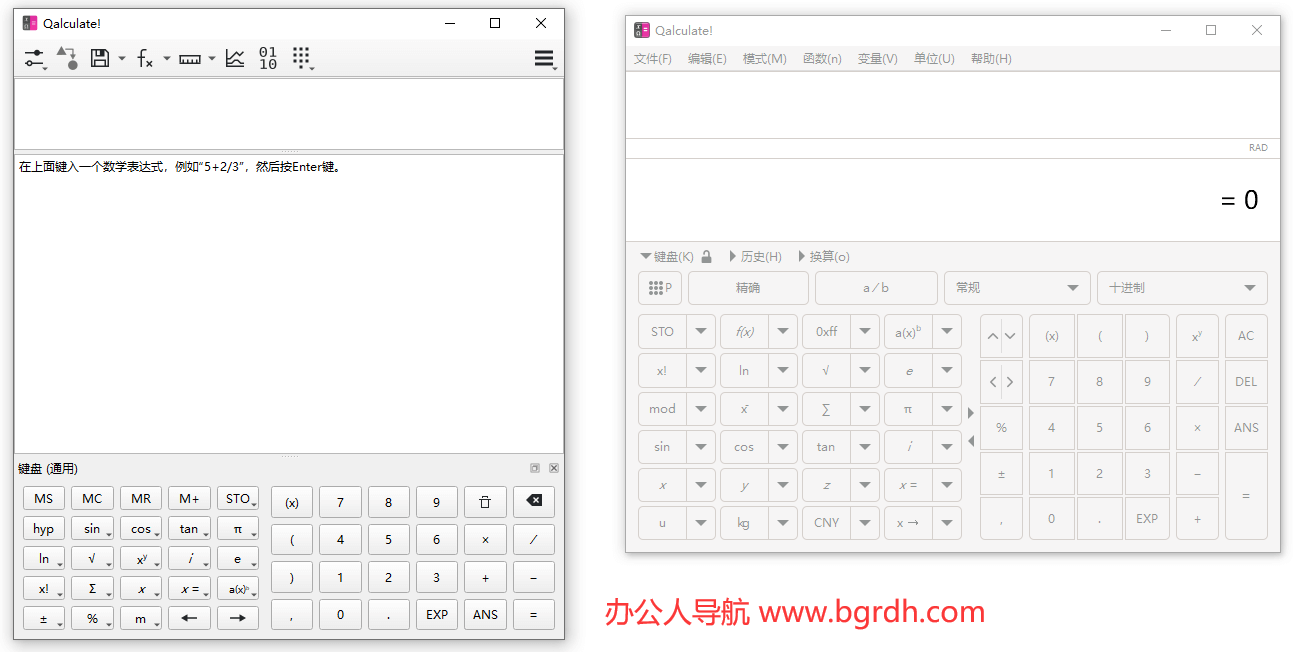Open the 单位(U) menu
This screenshot has width=1293, height=652.
(x=934, y=59)
